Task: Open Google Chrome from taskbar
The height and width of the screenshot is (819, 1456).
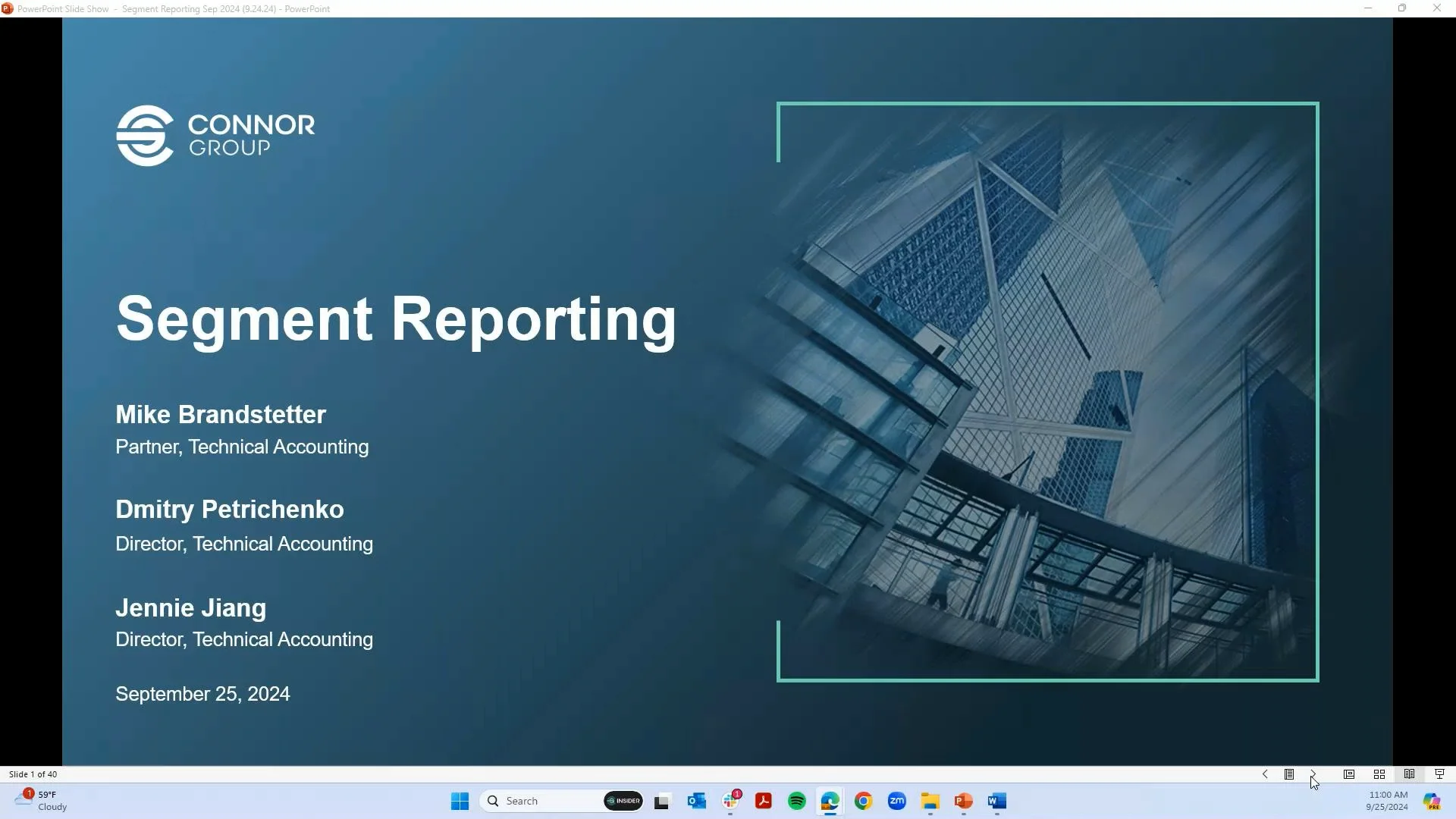Action: pos(864,801)
